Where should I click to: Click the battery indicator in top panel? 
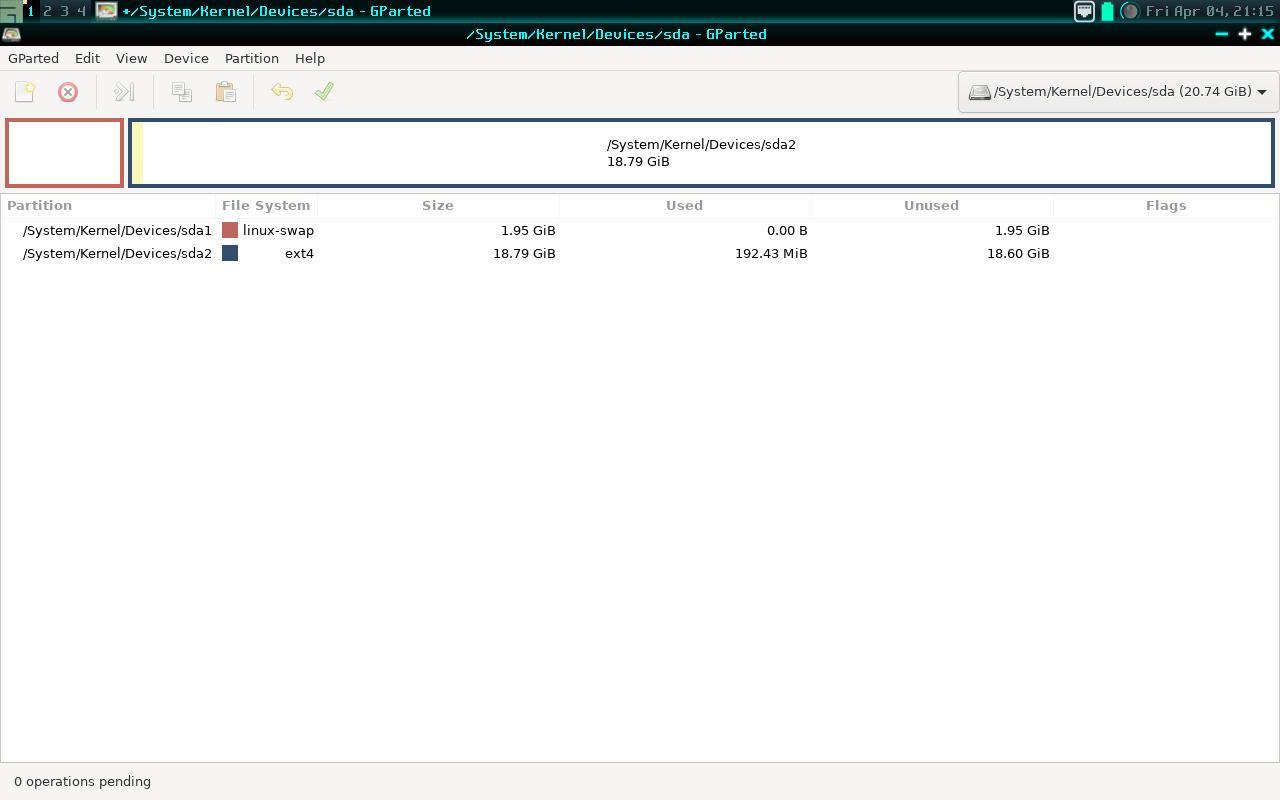1107,11
